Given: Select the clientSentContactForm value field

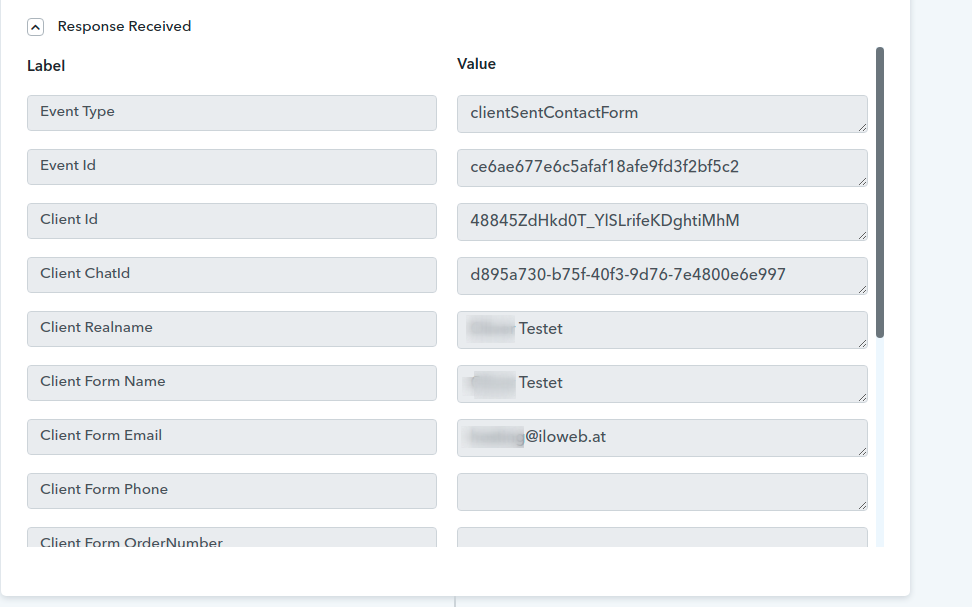Looking at the screenshot, I should (x=662, y=113).
